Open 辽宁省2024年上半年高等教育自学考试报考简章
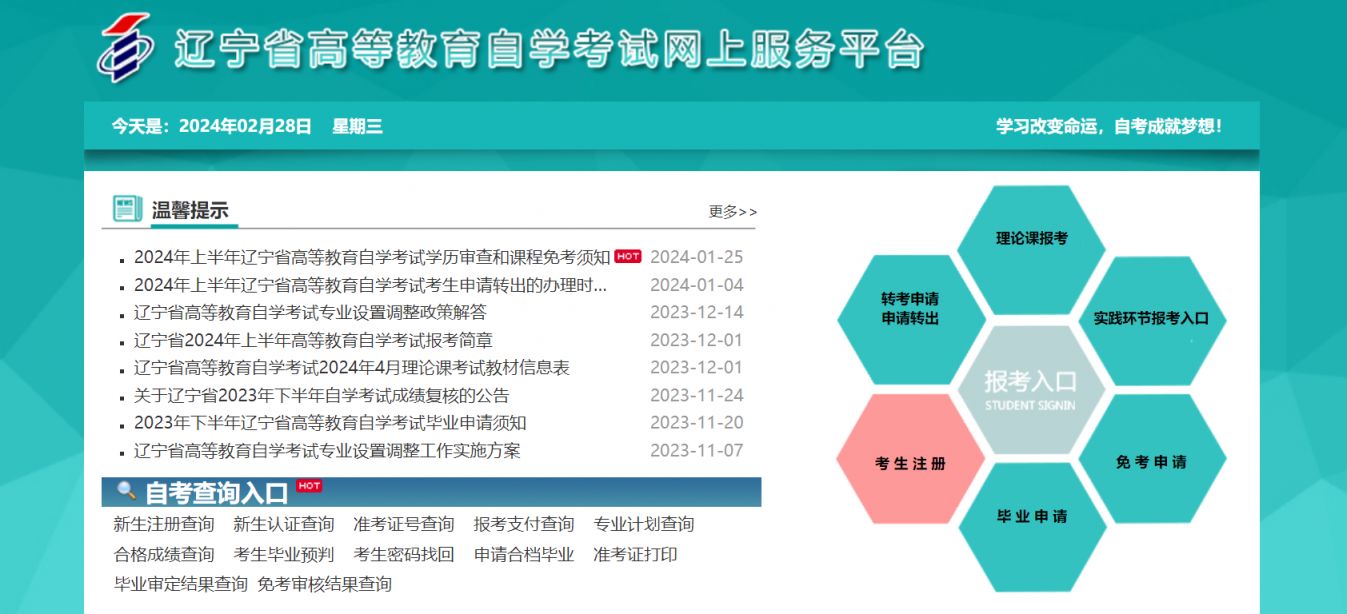Viewport: 1347px width, 614px height. 313,340
